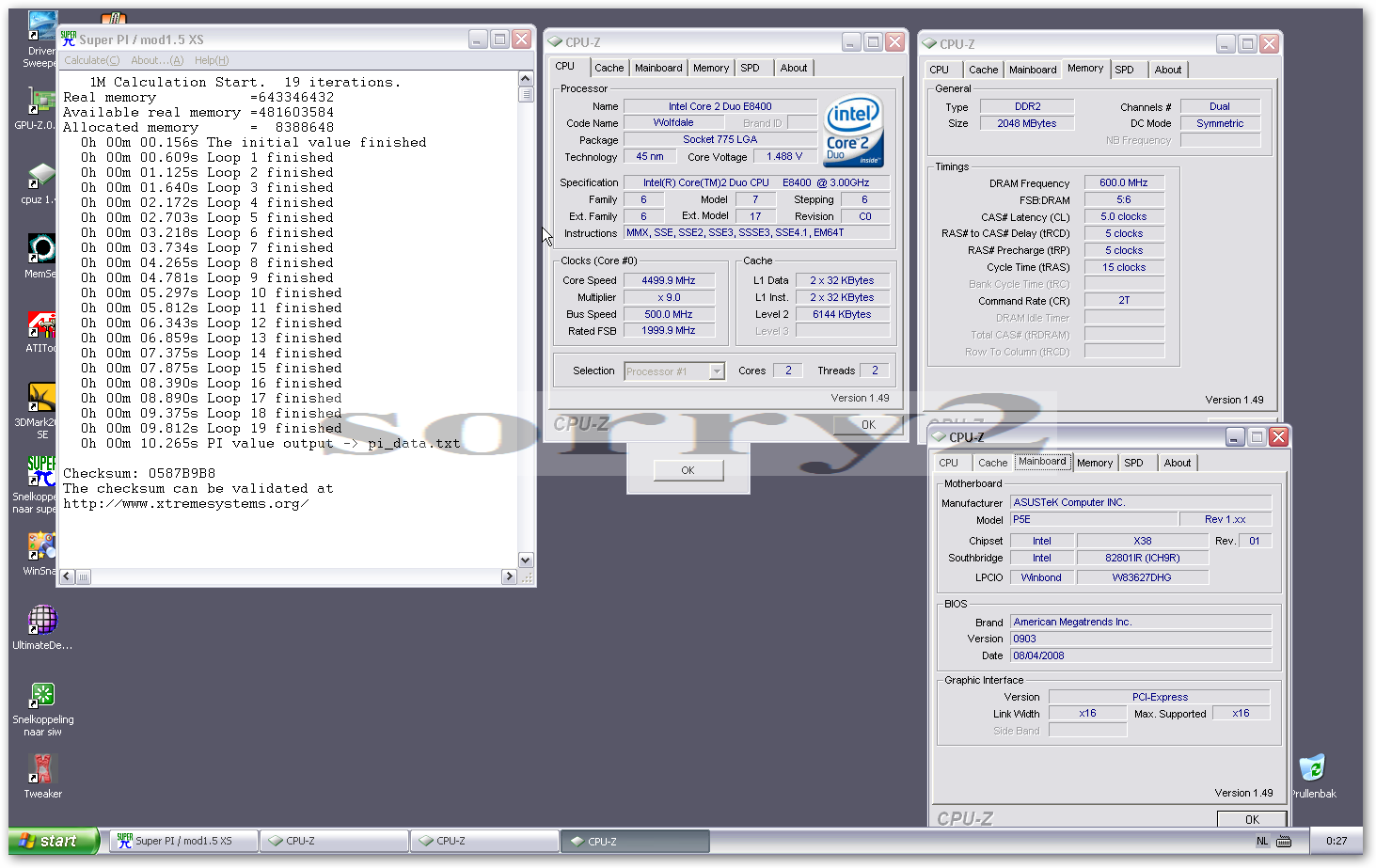Click the motherboard model field P5E
The width and height of the screenshot is (1376, 868).
click(1094, 519)
